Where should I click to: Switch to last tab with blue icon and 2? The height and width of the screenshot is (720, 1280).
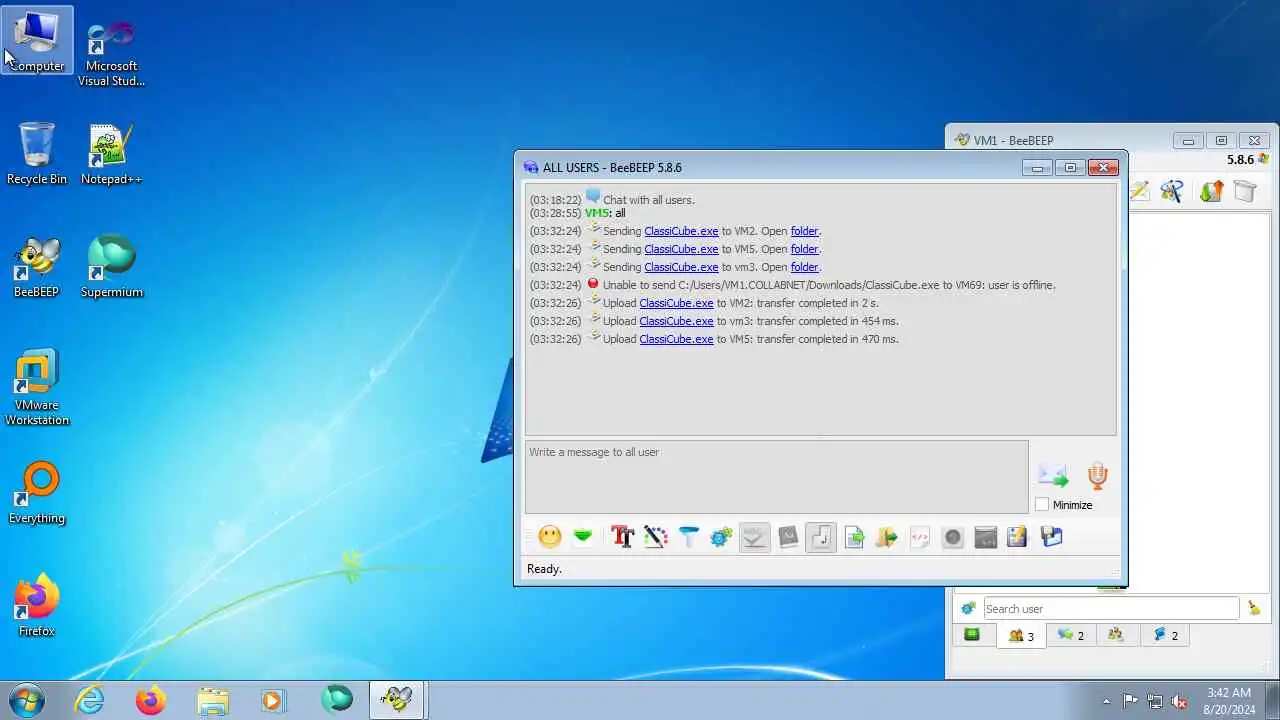point(1166,635)
